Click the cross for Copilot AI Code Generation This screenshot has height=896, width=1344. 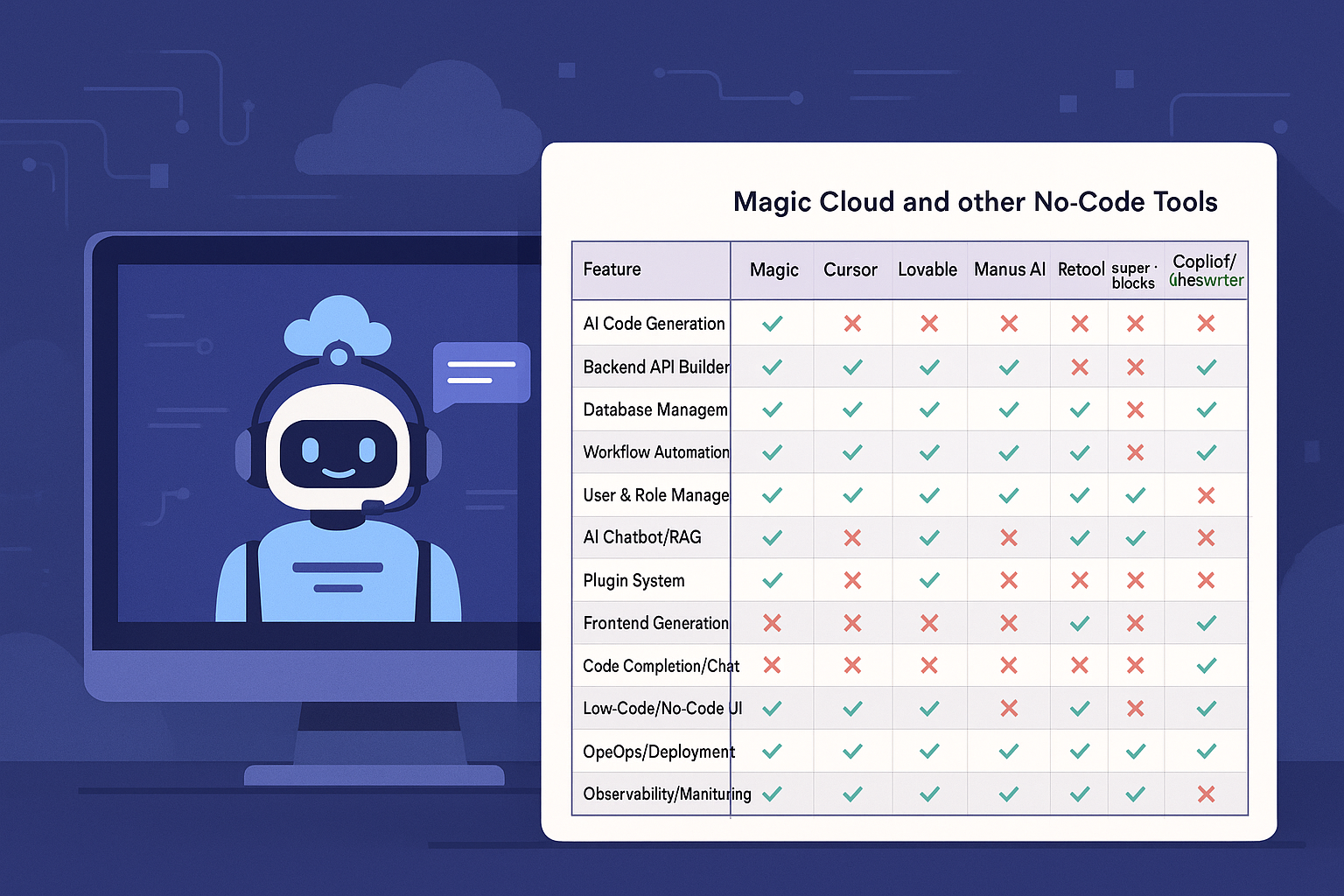[1206, 324]
